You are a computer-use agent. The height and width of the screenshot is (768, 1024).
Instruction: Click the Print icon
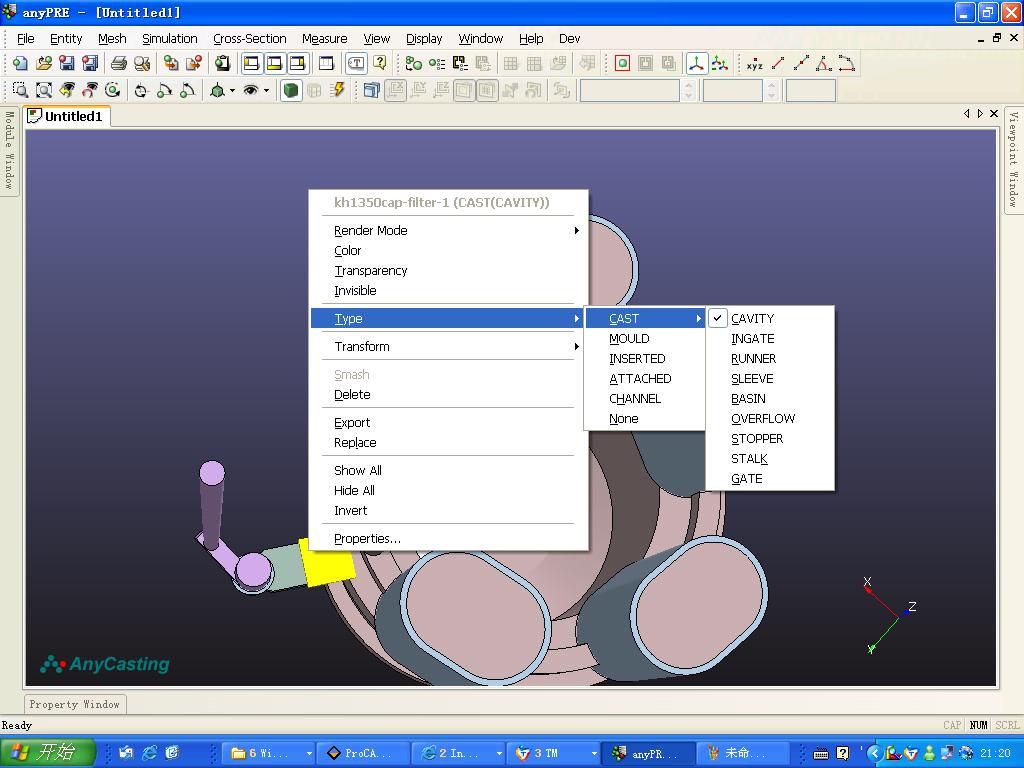(119, 63)
